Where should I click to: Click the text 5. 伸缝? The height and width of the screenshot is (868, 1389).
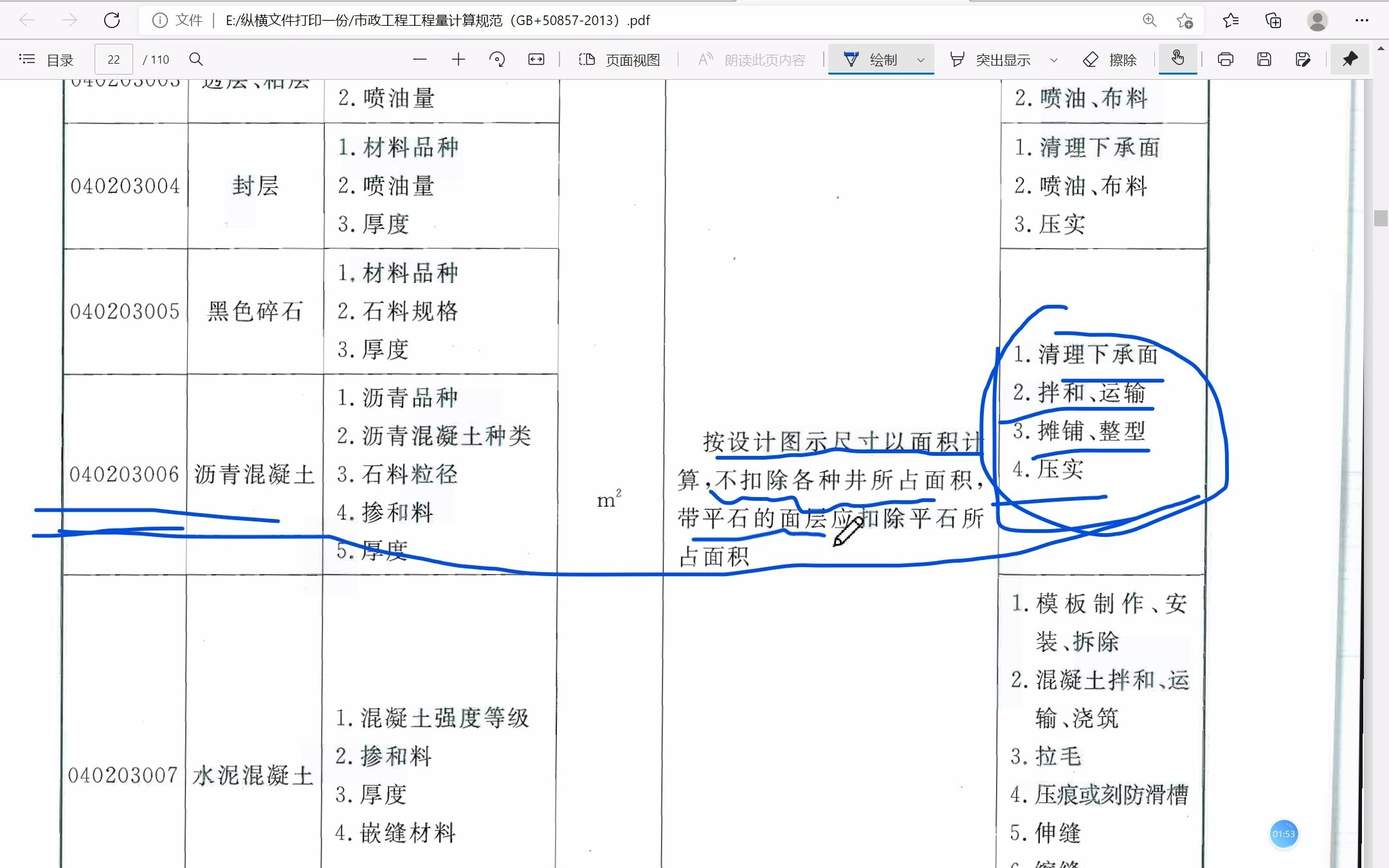tap(1046, 833)
